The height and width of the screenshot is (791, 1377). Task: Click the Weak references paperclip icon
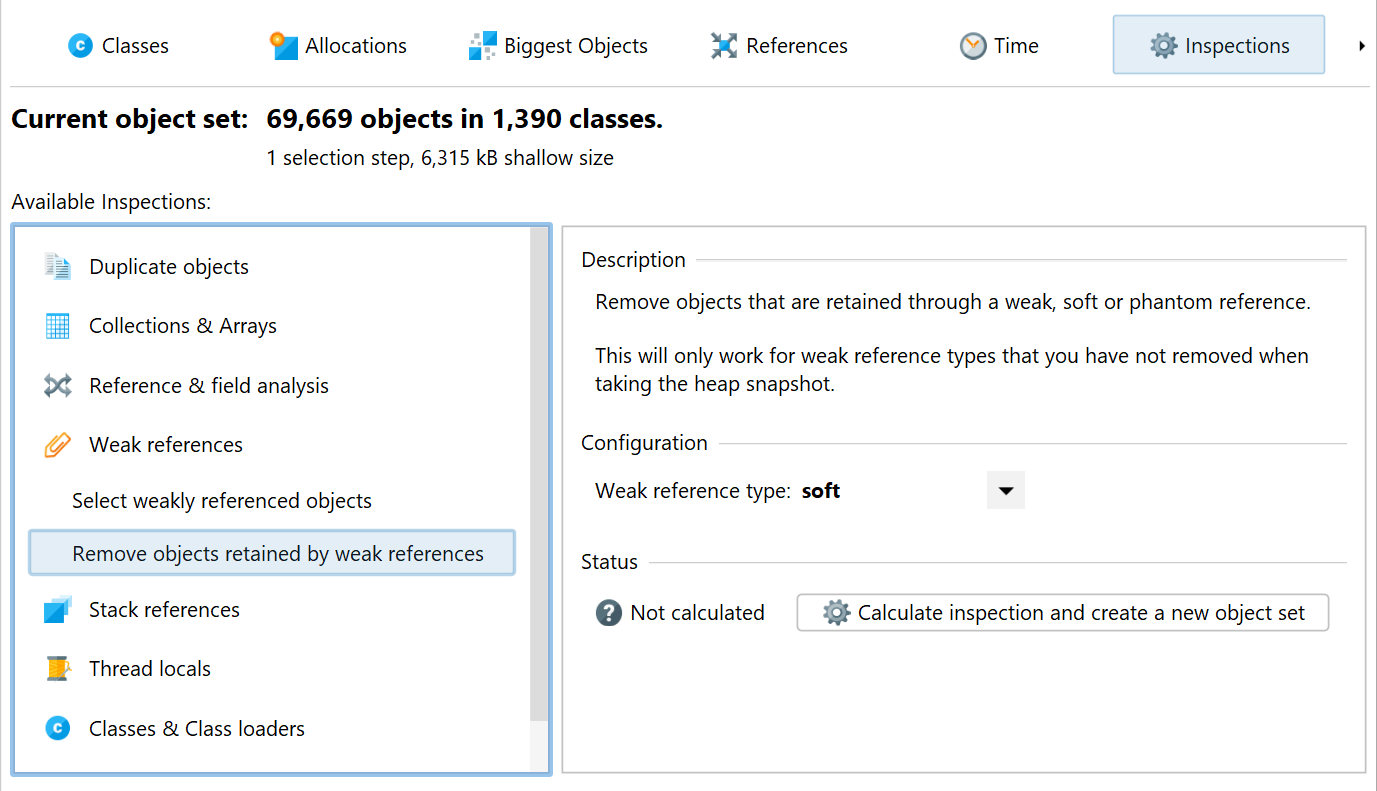pos(58,445)
